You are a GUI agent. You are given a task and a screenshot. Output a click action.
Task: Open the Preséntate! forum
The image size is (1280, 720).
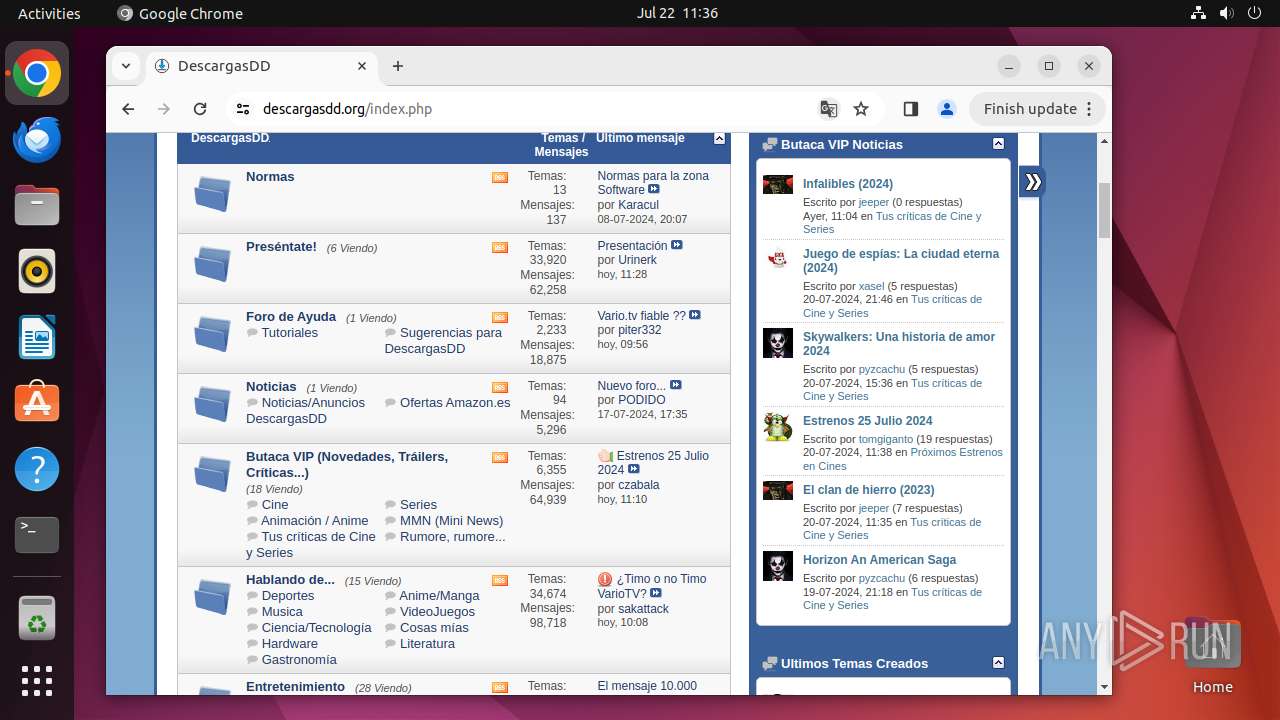coord(281,246)
